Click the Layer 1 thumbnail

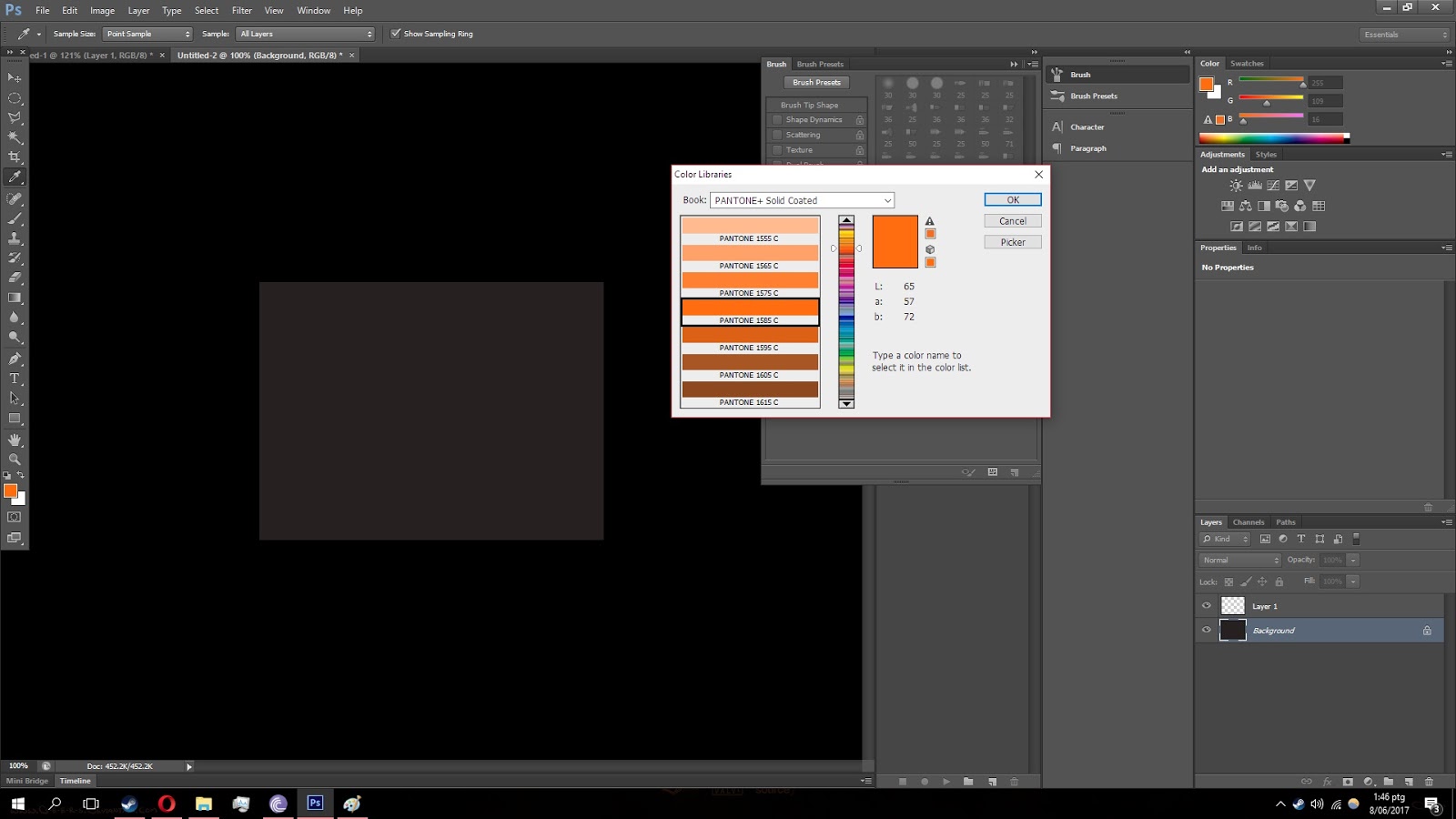point(1232,606)
